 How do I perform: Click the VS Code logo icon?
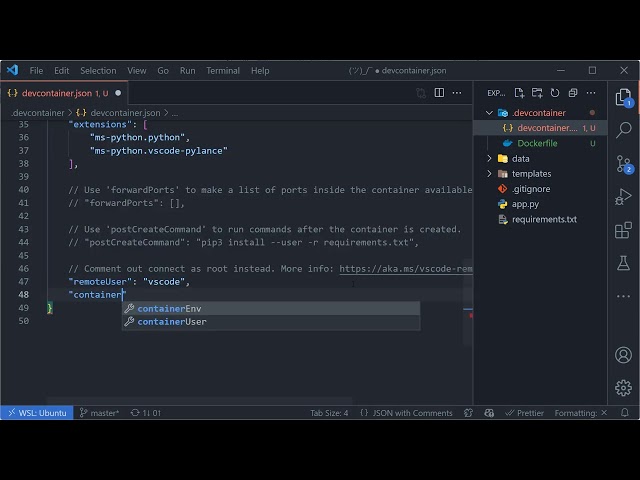pos(13,70)
